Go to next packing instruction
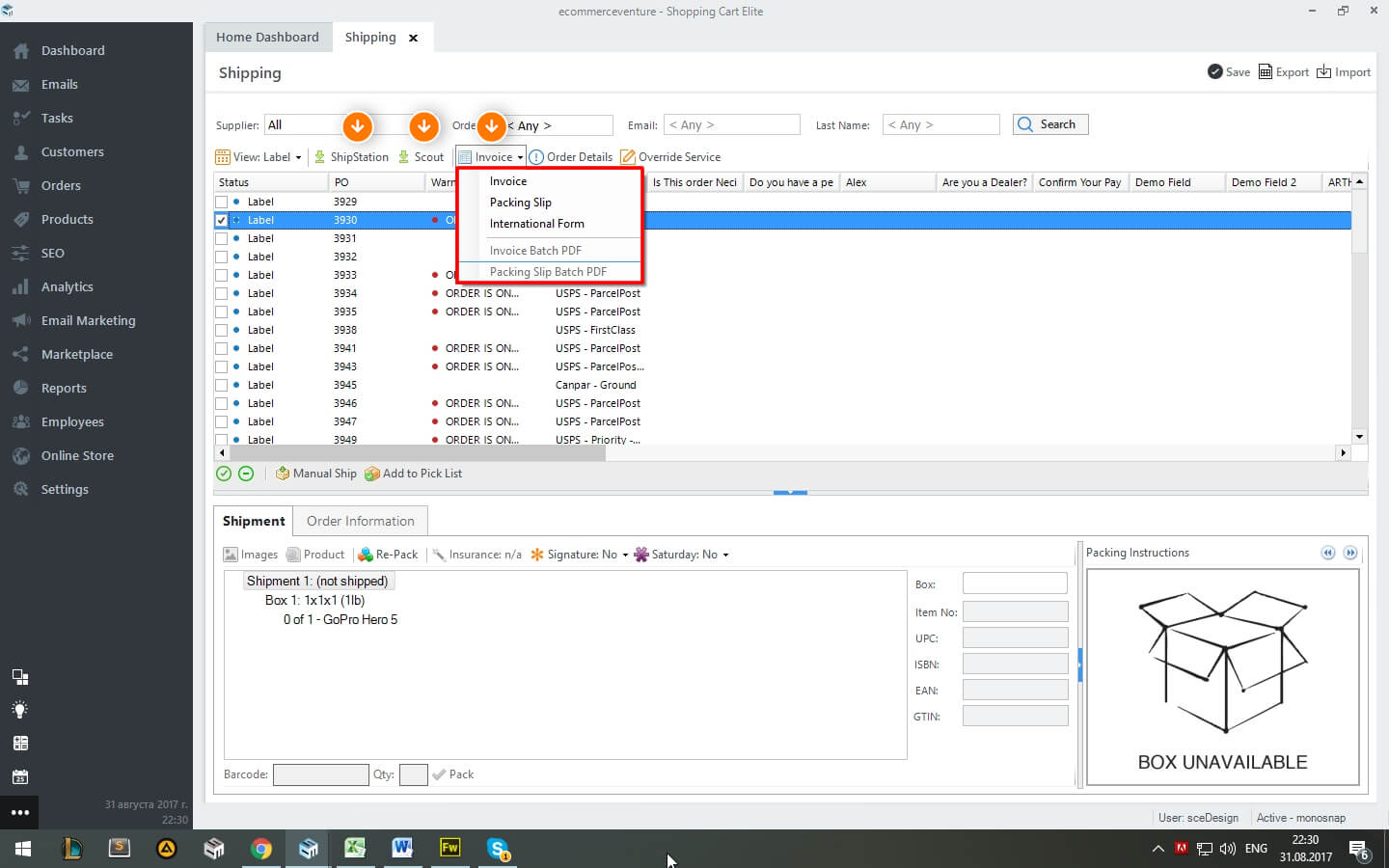Screen dimensions: 1389x868 pyautogui.click(x=1350, y=553)
